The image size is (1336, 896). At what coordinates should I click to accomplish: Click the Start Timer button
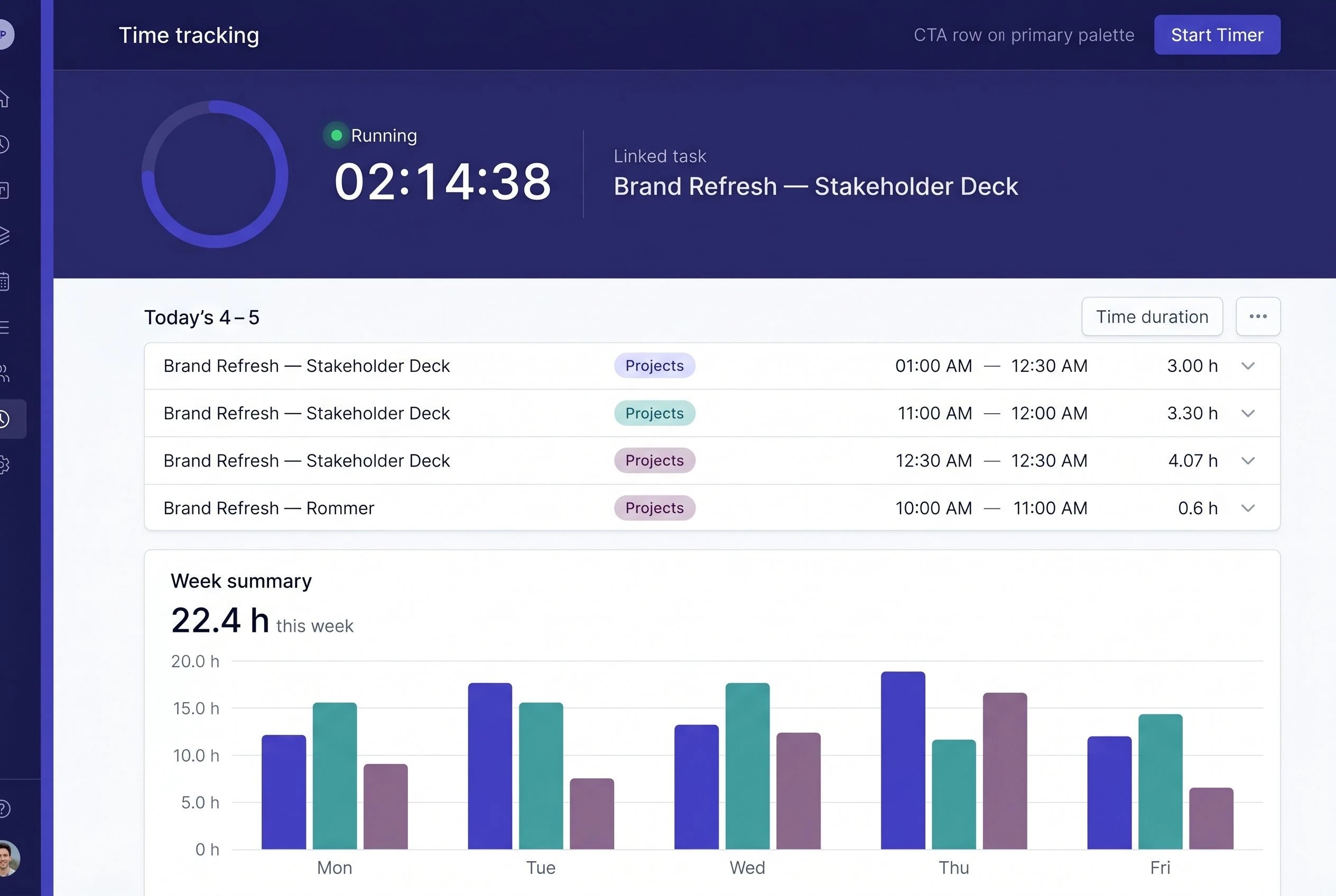pos(1217,35)
